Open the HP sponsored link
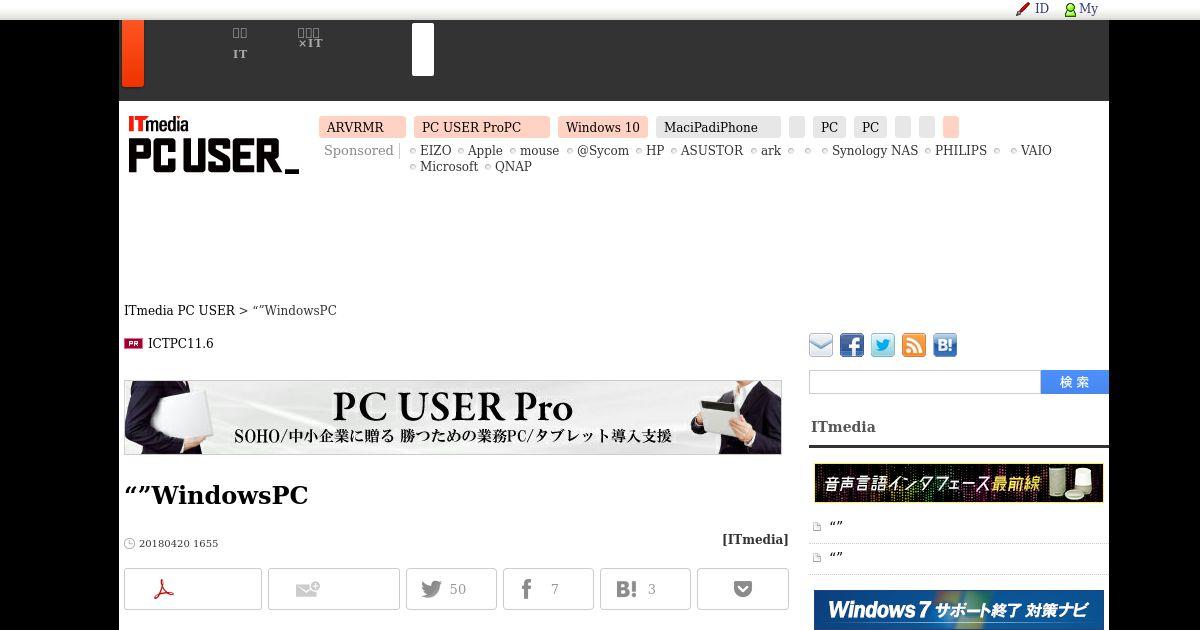Viewport: 1200px width, 630px height. click(x=655, y=150)
